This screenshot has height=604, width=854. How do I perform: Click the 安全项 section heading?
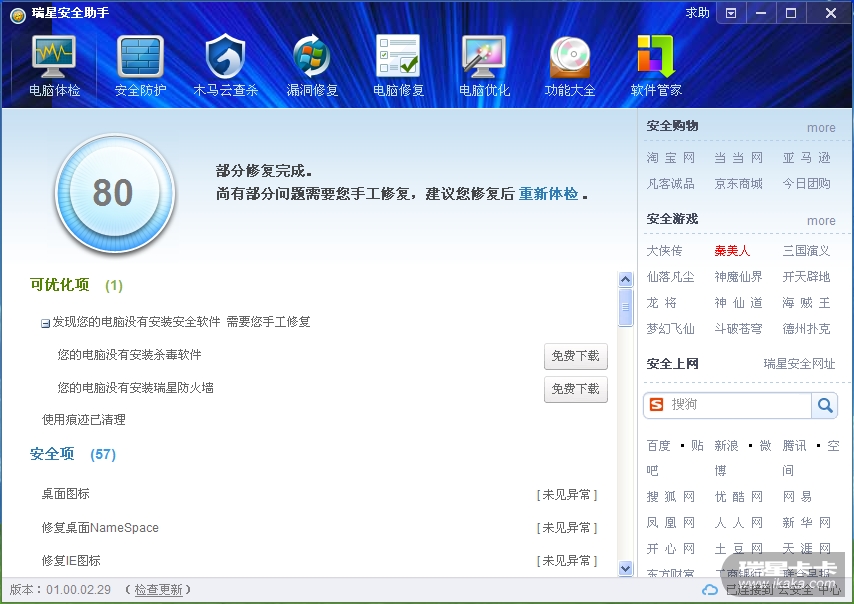point(52,454)
